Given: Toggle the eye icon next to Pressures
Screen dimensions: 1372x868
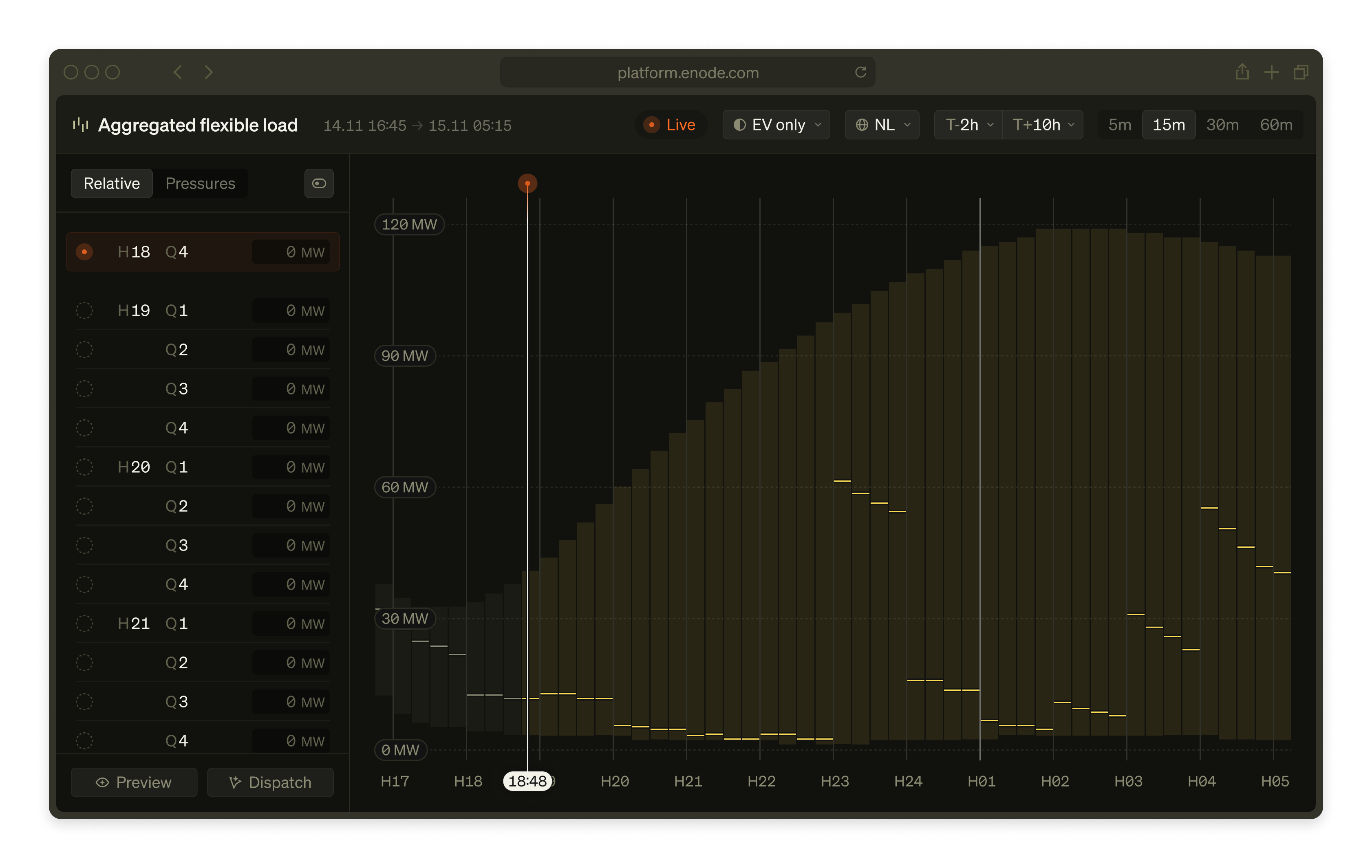Looking at the screenshot, I should 318,183.
